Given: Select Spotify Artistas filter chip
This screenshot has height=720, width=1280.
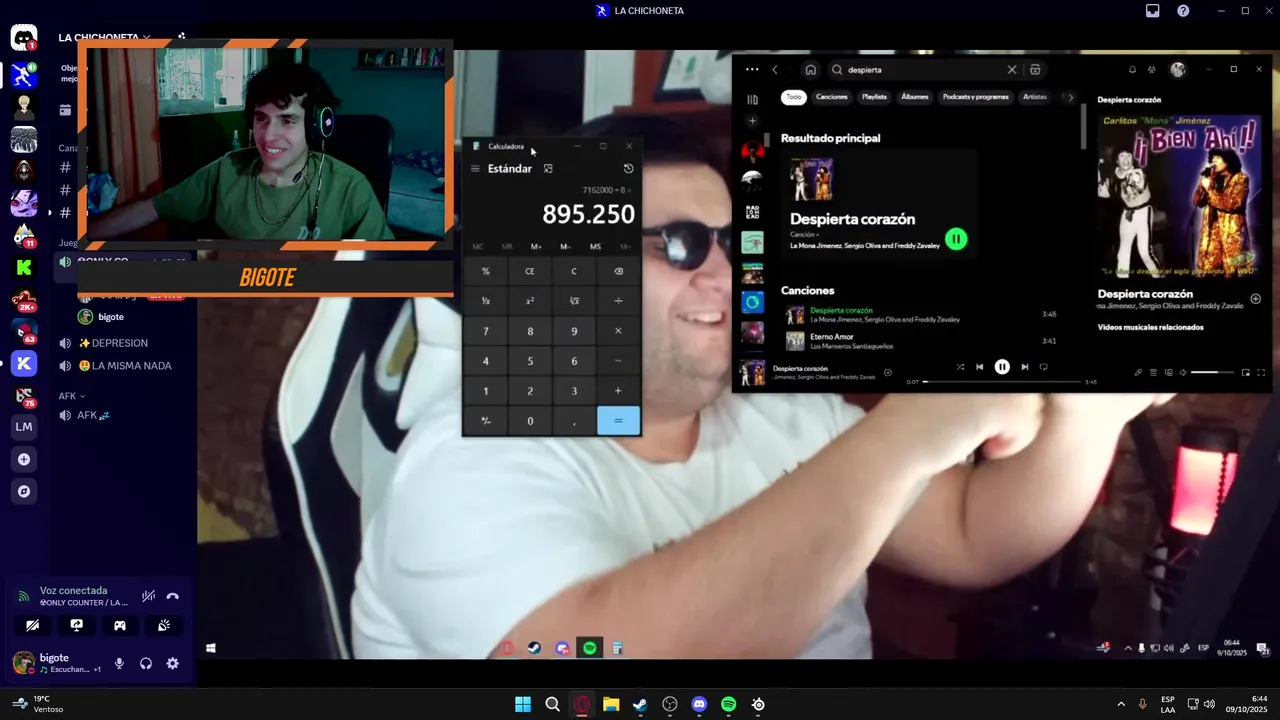Looking at the screenshot, I should tap(1035, 97).
